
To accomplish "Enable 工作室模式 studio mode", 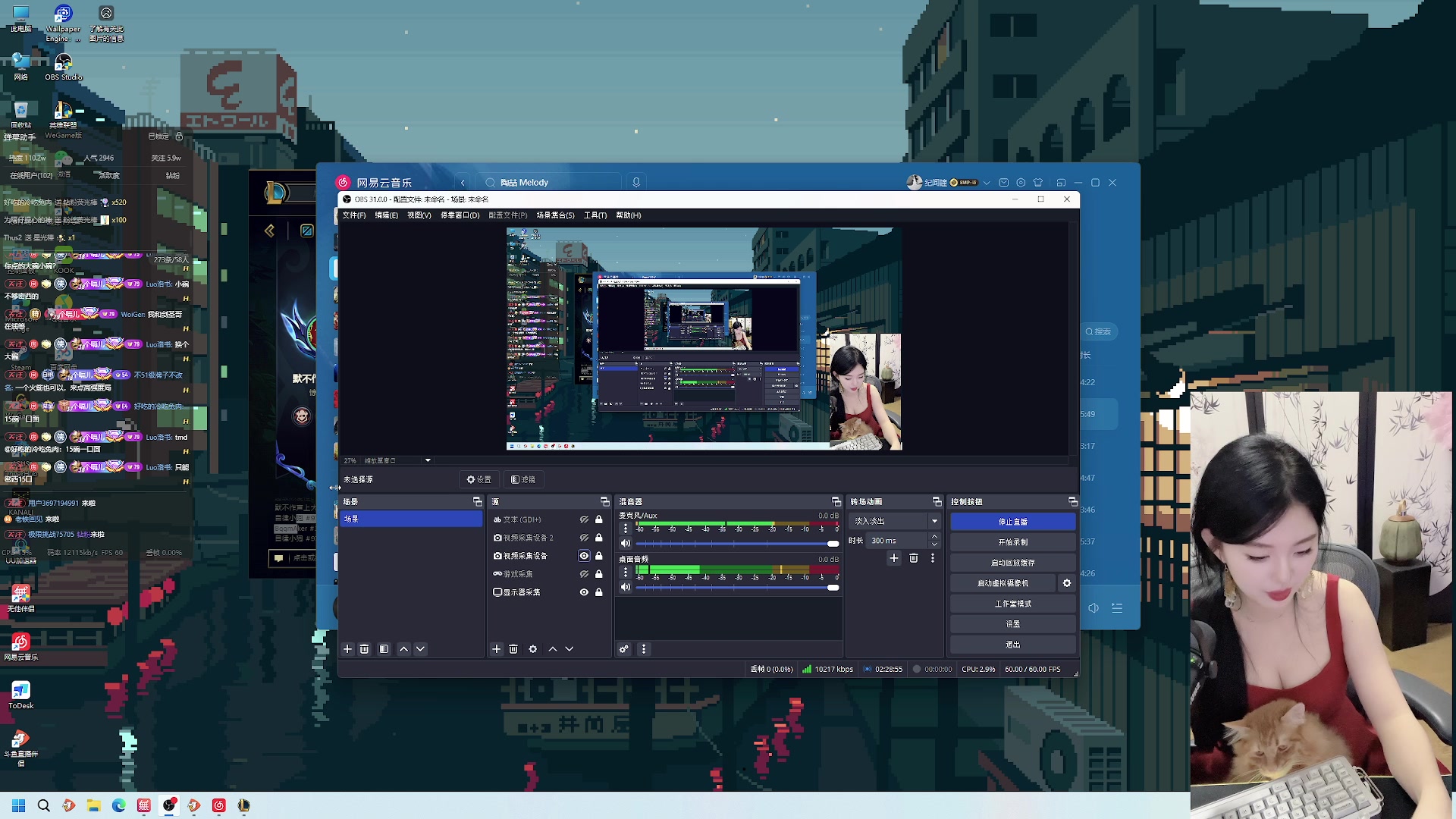I will 1012,604.
